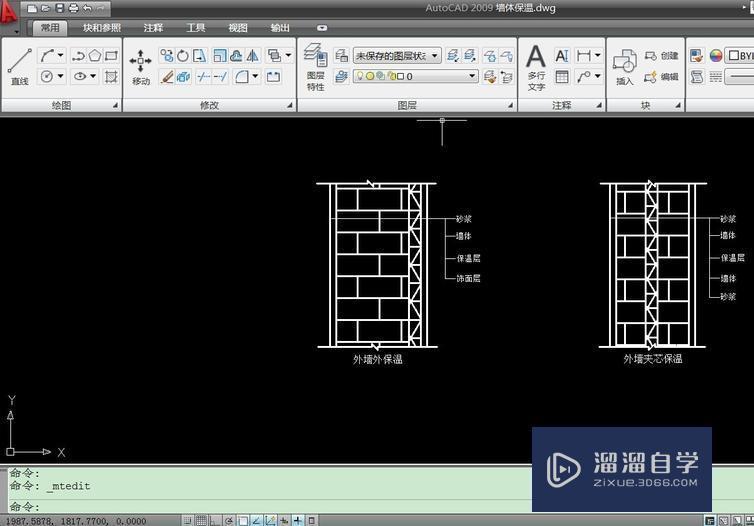This screenshot has width=754, height=526.
Task: Click the Hatch tool icon
Action: click(x=111, y=76)
